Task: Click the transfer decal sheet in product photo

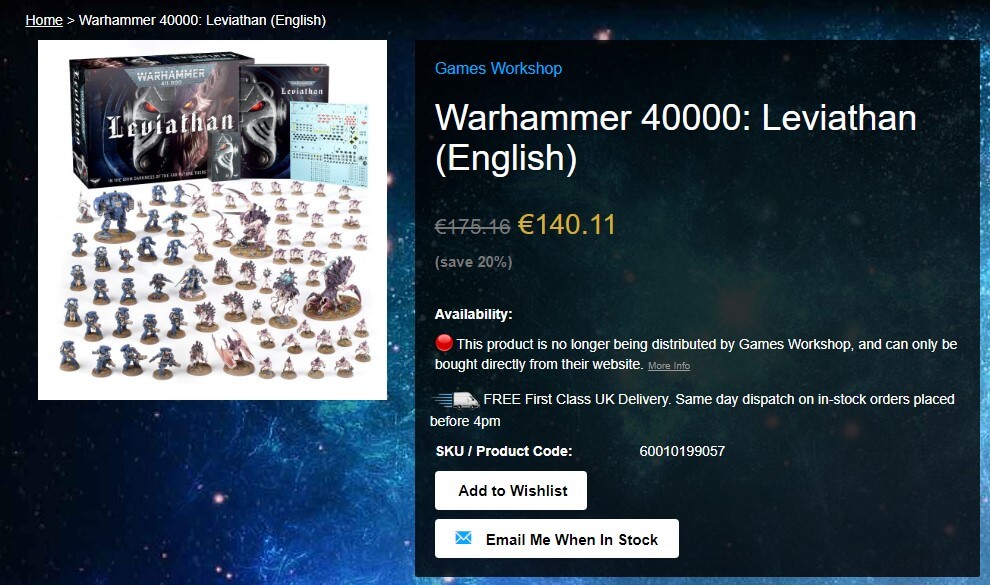Action: point(329,144)
